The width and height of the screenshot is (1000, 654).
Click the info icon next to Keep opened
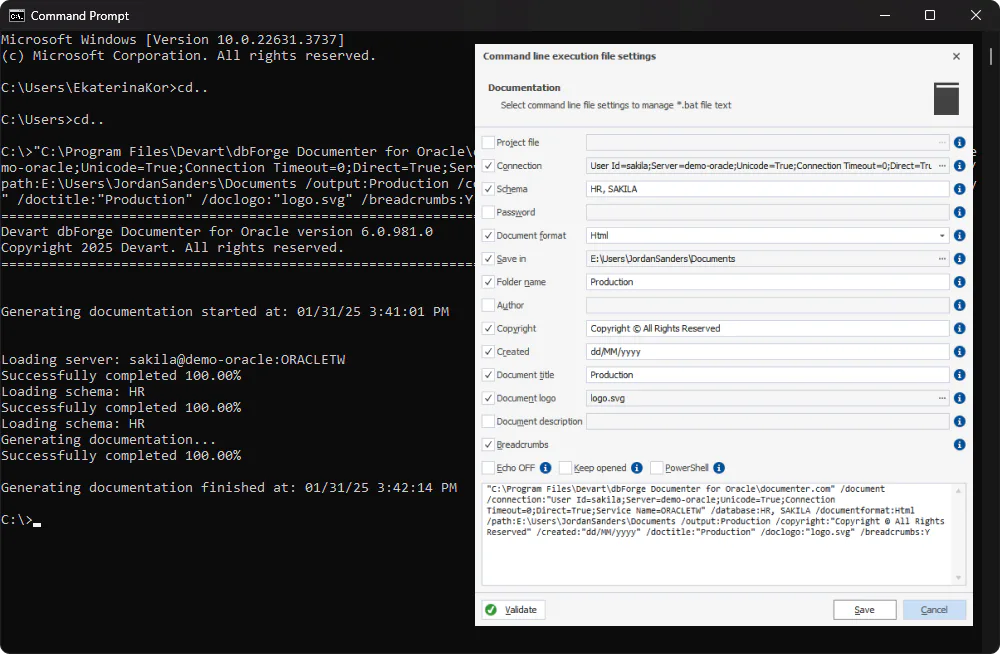click(x=636, y=468)
